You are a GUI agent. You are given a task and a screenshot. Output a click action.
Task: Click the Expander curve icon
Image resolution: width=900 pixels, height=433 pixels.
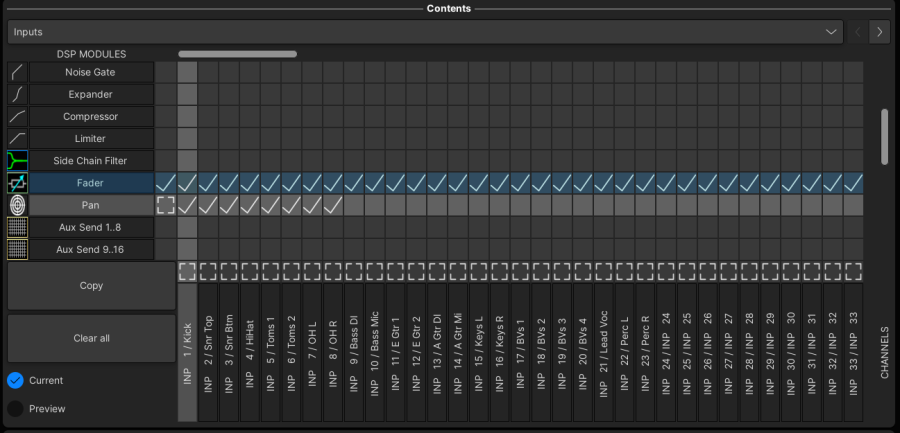click(x=18, y=94)
